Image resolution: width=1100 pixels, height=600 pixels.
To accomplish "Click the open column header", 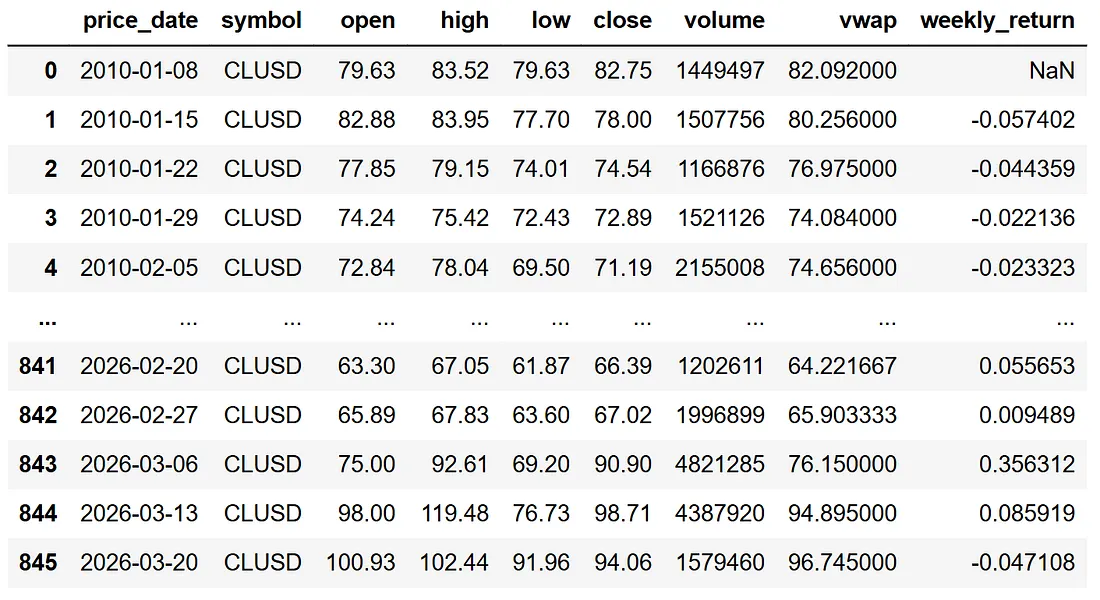I will point(368,21).
